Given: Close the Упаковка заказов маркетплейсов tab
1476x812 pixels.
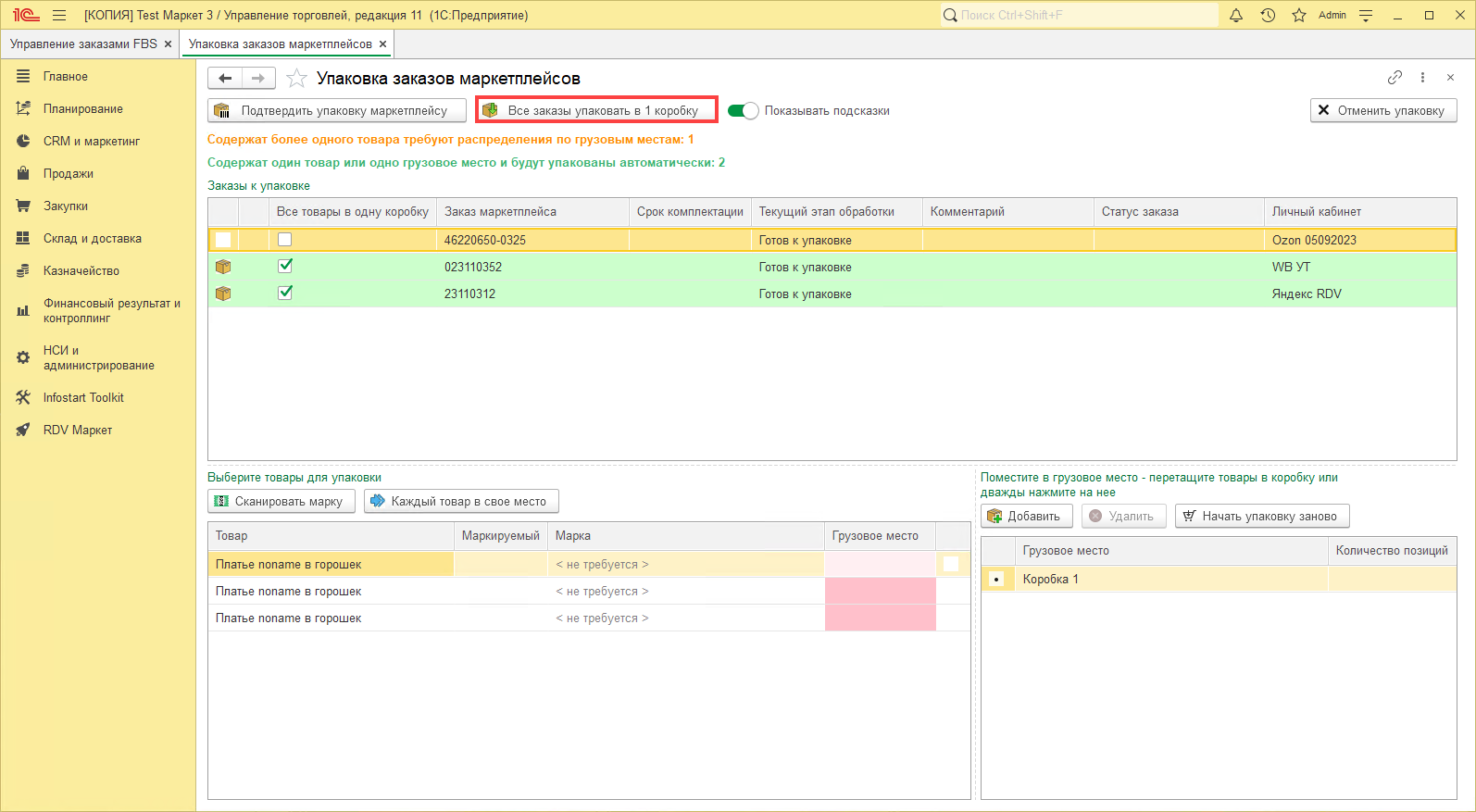Looking at the screenshot, I should pos(382,44).
